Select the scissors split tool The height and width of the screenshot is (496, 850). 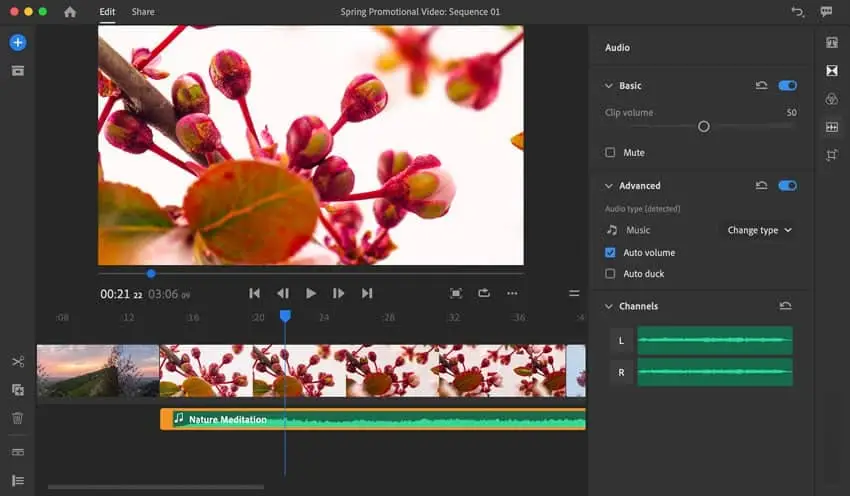coord(18,362)
